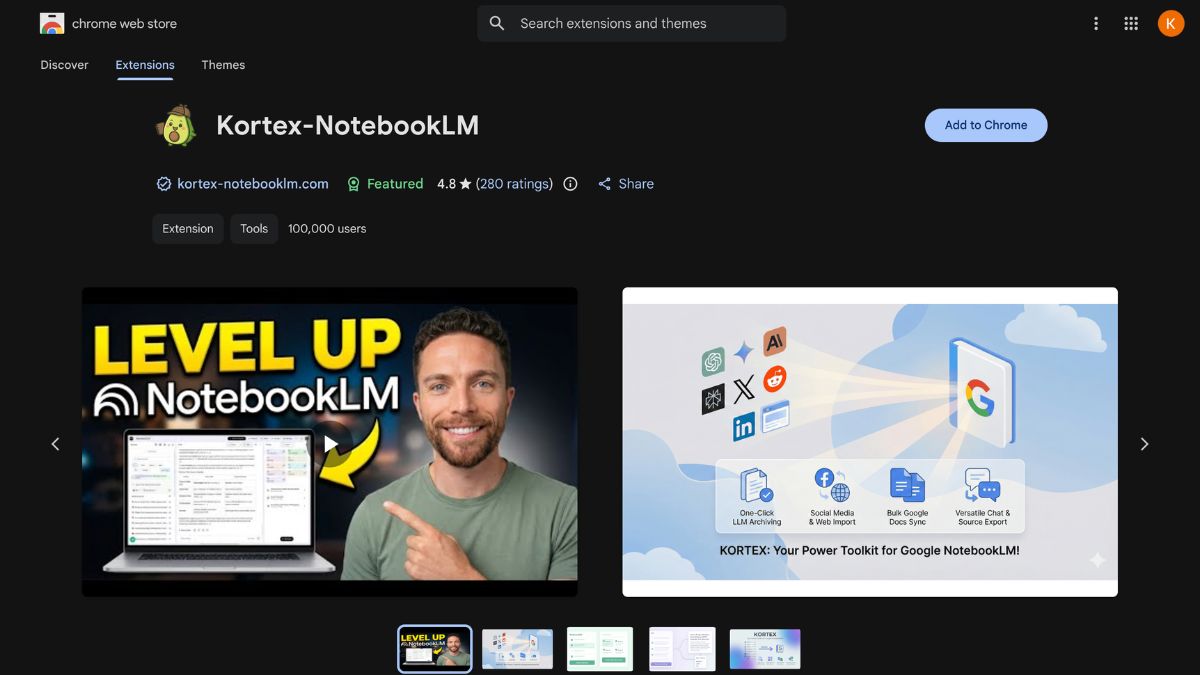Viewport: 1200px width, 675px height.
Task: Click the verified publisher badge icon
Action: (164, 184)
